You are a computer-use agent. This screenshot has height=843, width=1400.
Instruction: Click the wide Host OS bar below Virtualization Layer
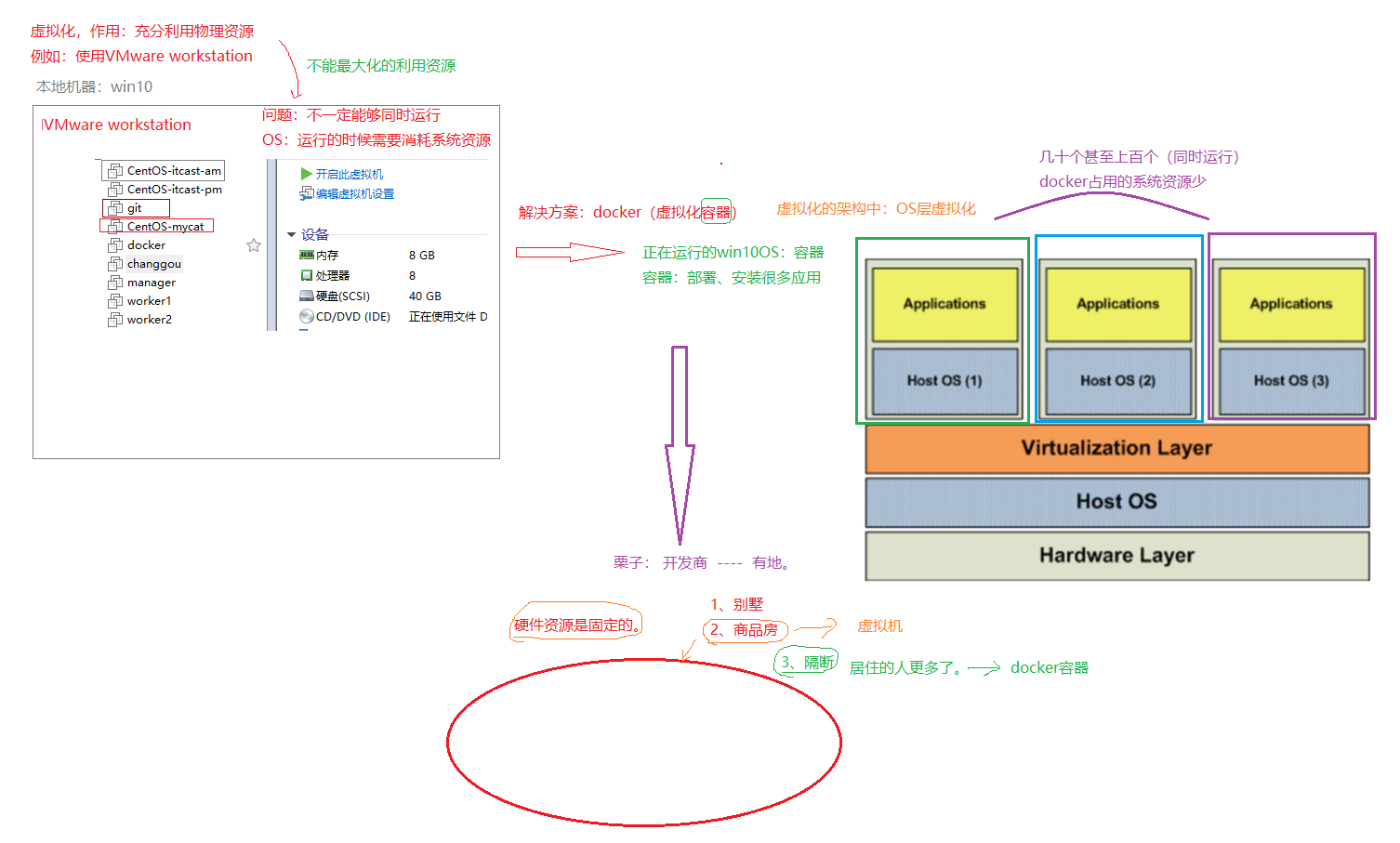click(x=1116, y=502)
